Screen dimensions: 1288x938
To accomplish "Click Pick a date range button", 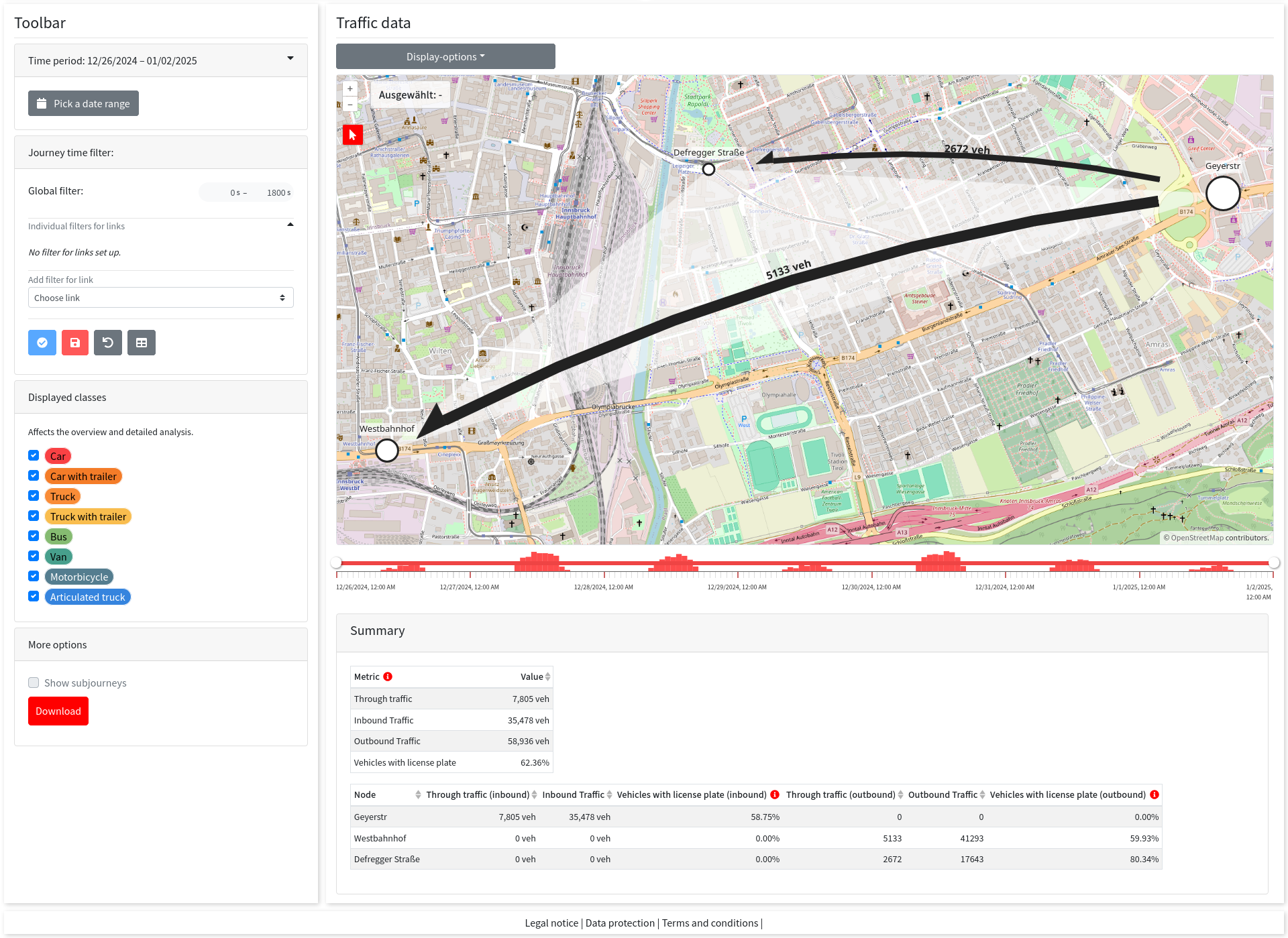I will click(83, 103).
